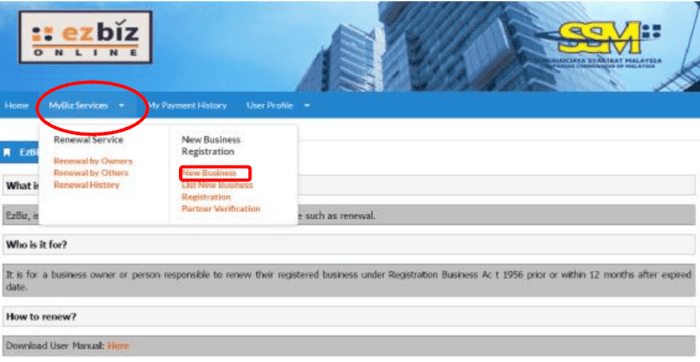
Task: Click the ezbiz Online logo
Action: pyautogui.click(x=85, y=37)
